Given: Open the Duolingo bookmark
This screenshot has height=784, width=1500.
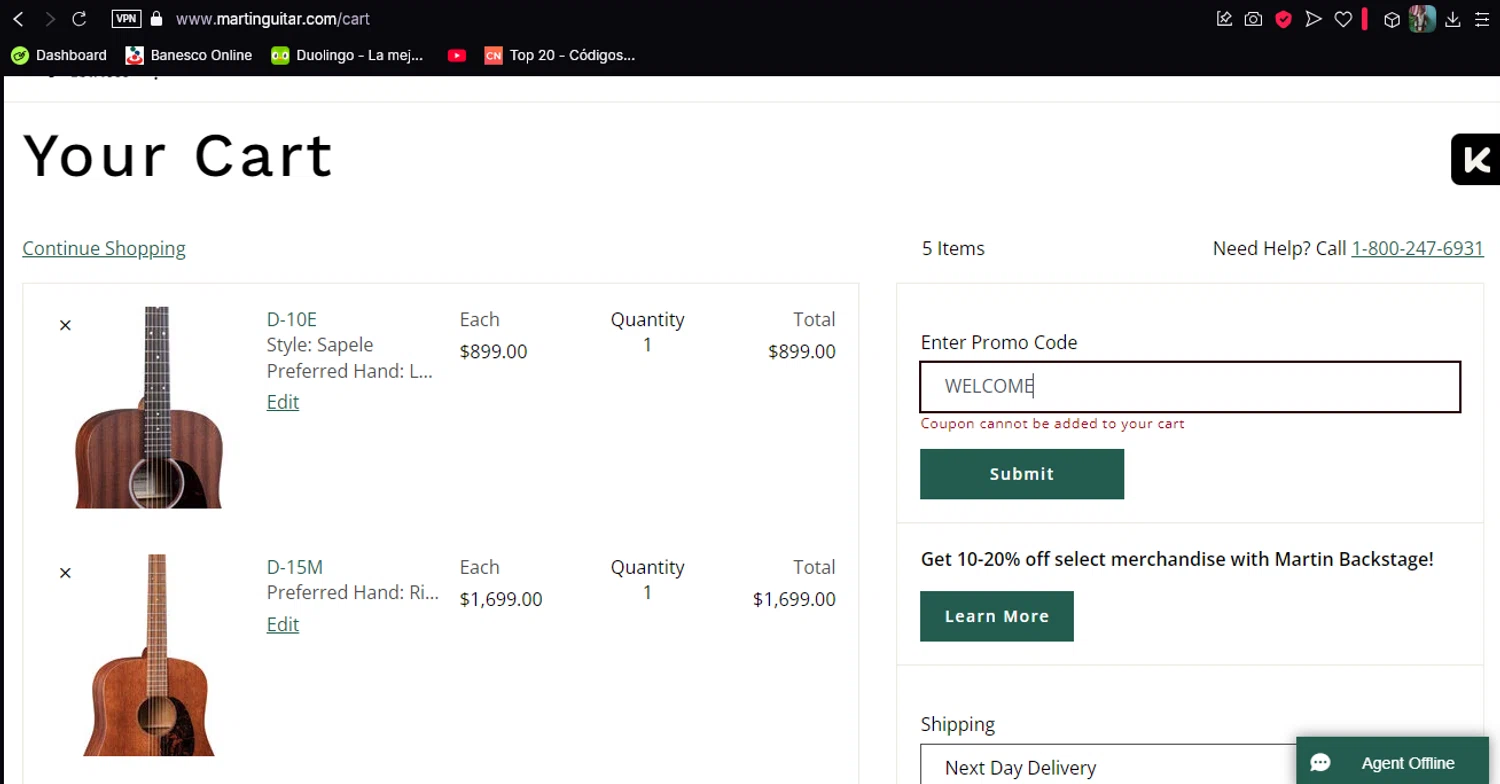Looking at the screenshot, I should click(347, 55).
